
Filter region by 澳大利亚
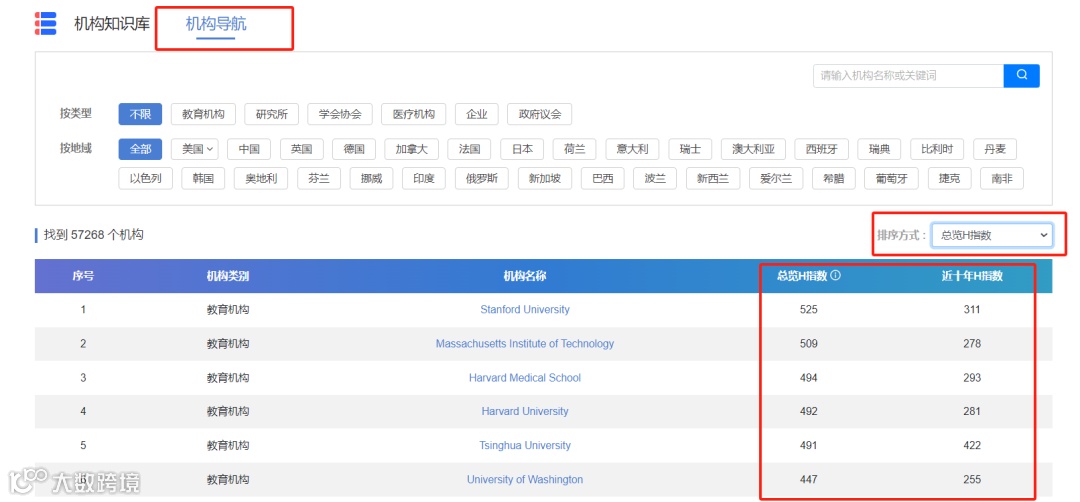tap(754, 149)
